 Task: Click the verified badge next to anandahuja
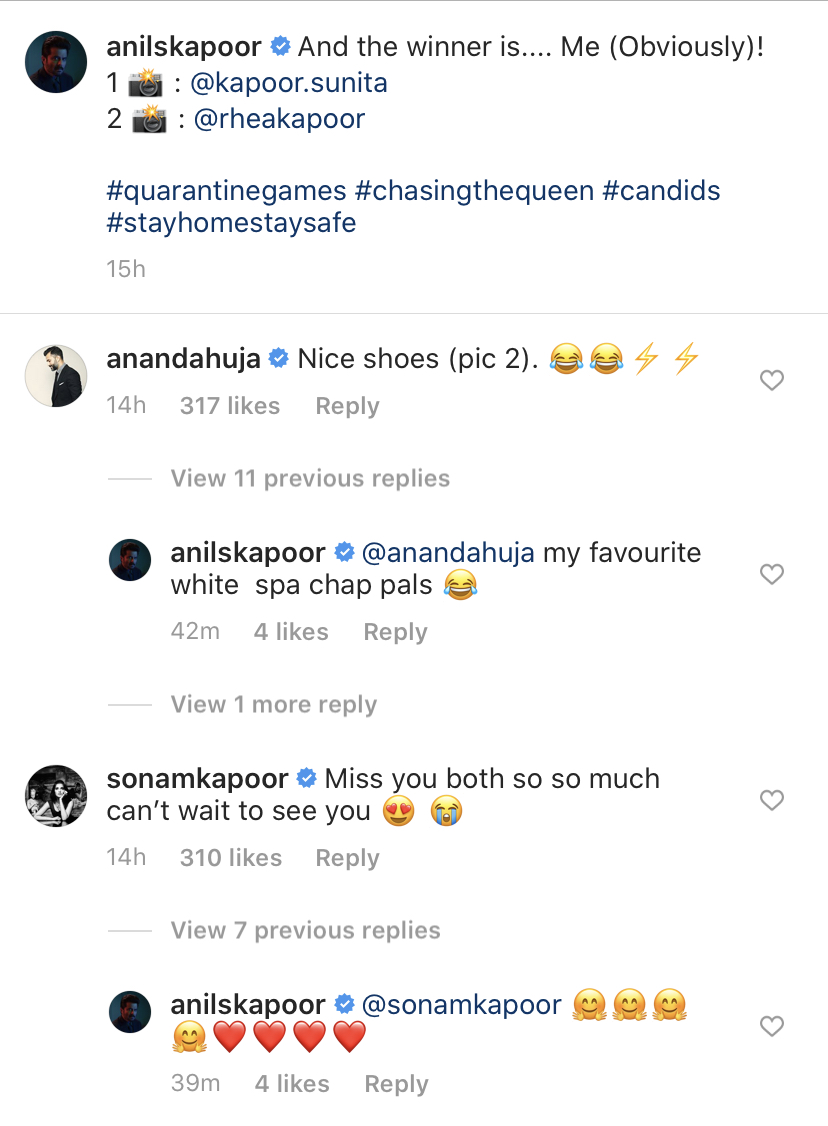coord(277,357)
